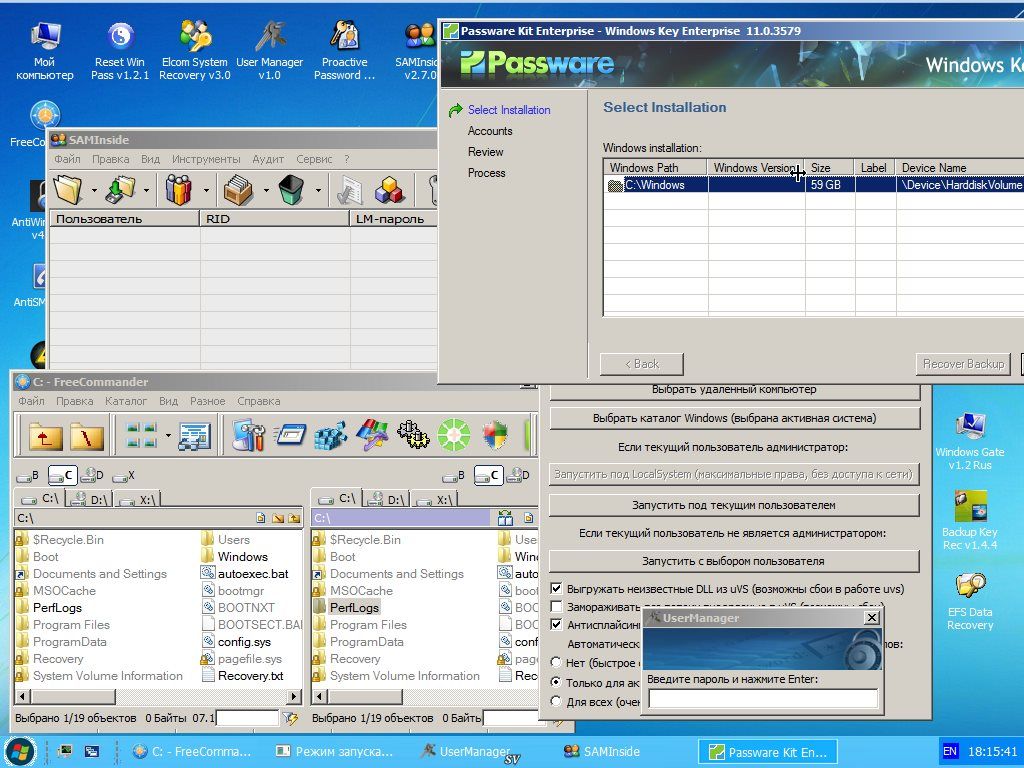Expand dropdown arrow next to SAMInside open folder
1024x768 pixels.
click(94, 189)
